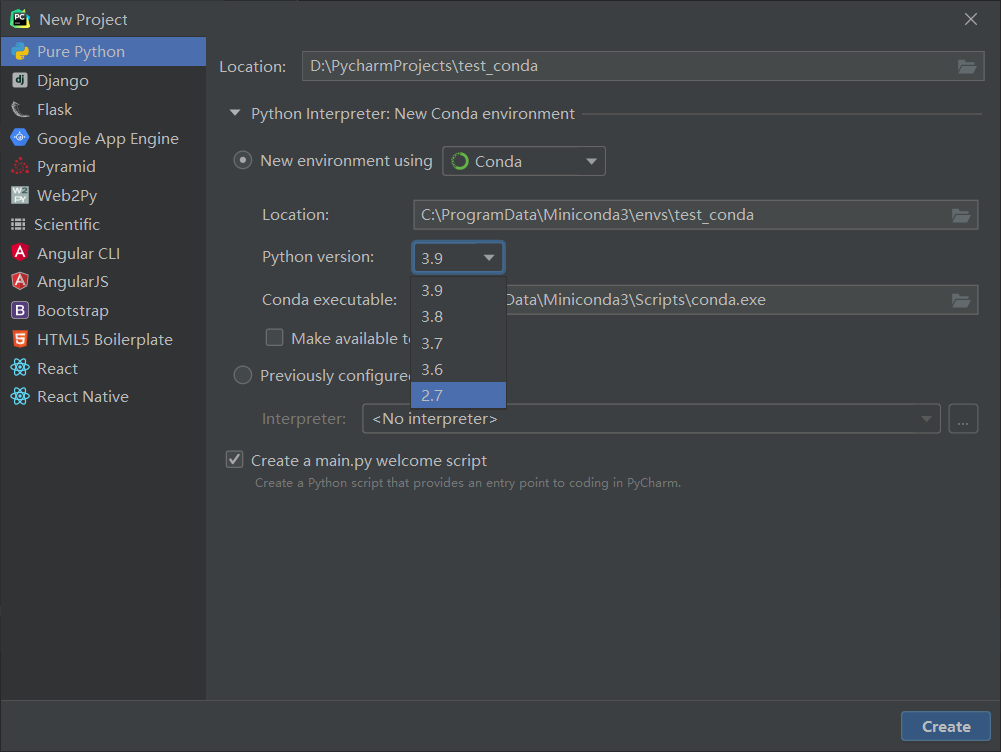Screen dimensions: 1001x752
Task: Open the Interpreter dropdown
Action: point(925,418)
